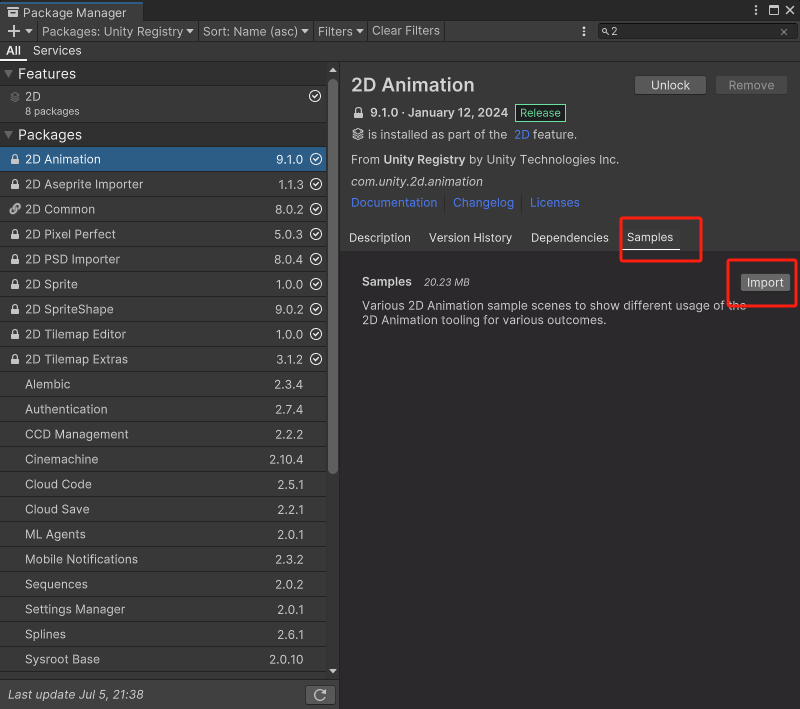Viewport: 800px width, 709px height.
Task: Collapse the Features section
Action: click(x=8, y=74)
